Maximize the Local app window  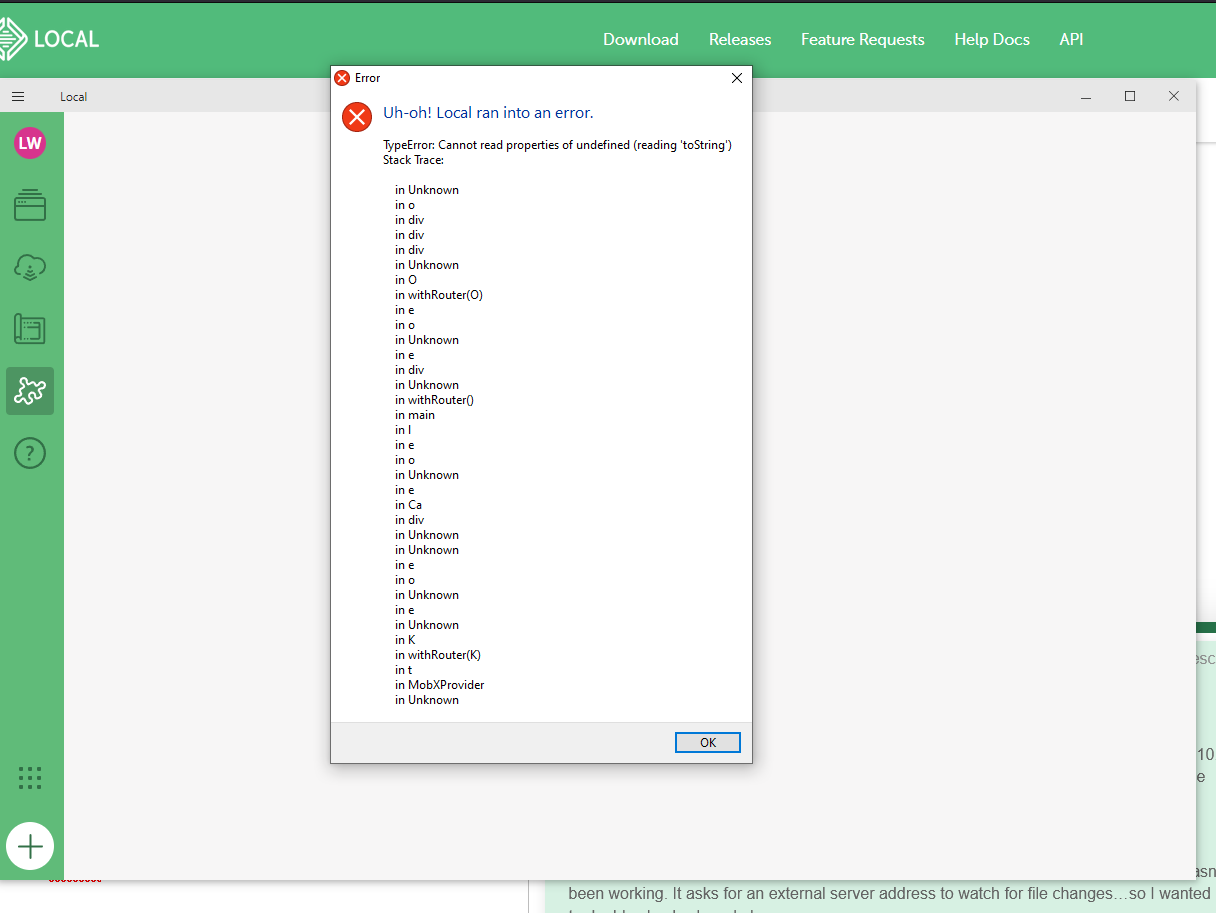(x=1130, y=96)
